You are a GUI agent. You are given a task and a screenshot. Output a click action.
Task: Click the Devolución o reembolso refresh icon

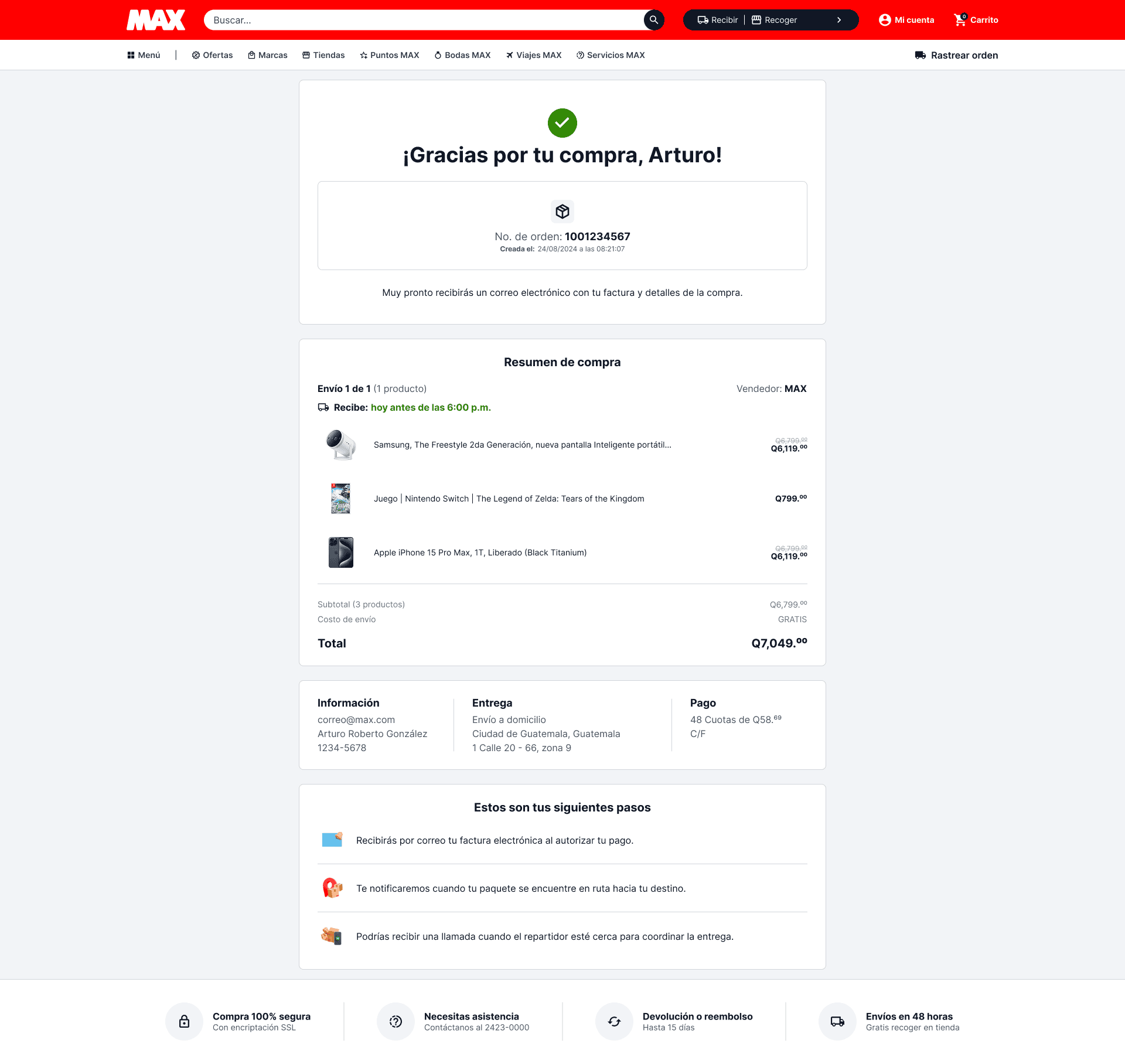coord(614,1021)
